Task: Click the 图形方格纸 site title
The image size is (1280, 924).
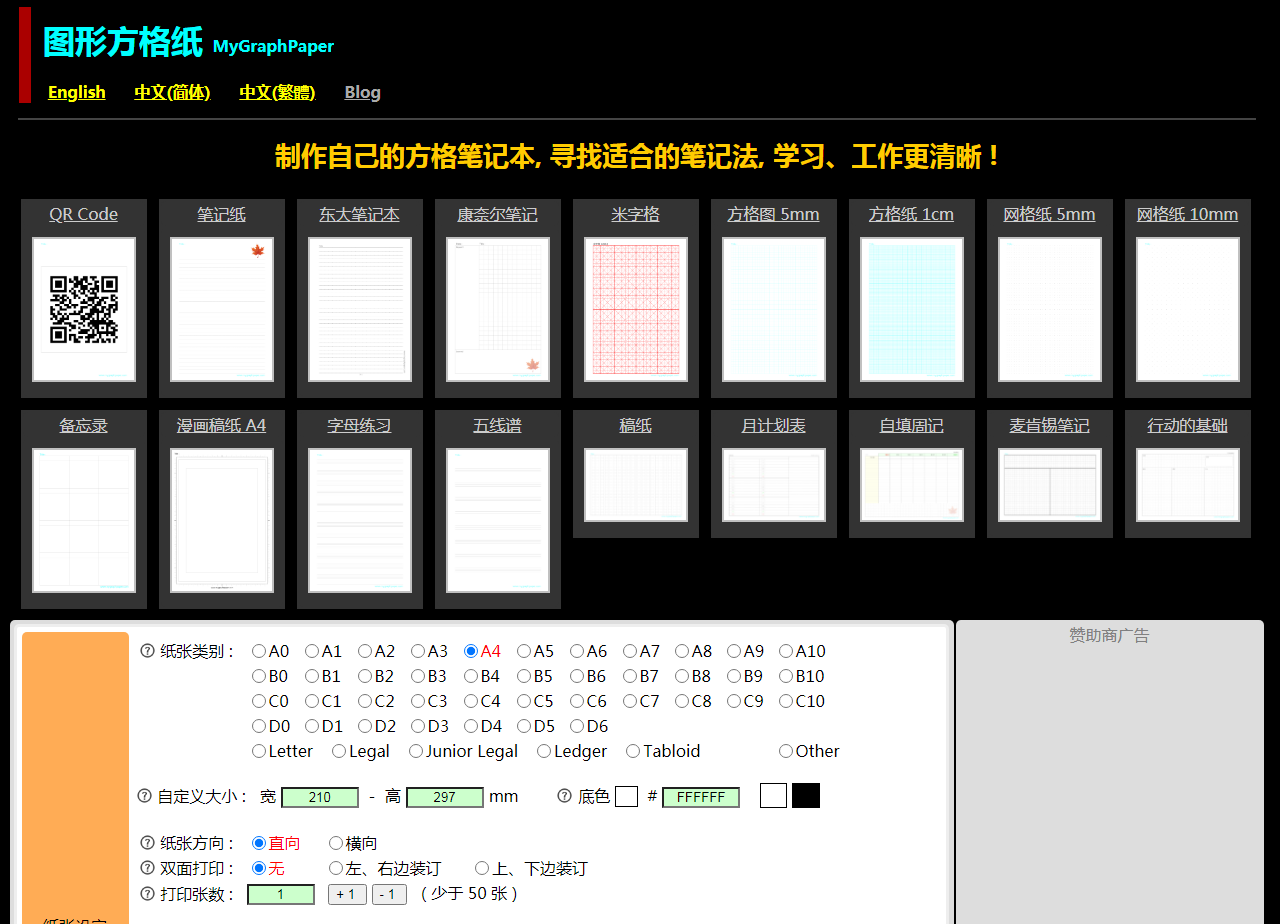Action: coord(123,42)
